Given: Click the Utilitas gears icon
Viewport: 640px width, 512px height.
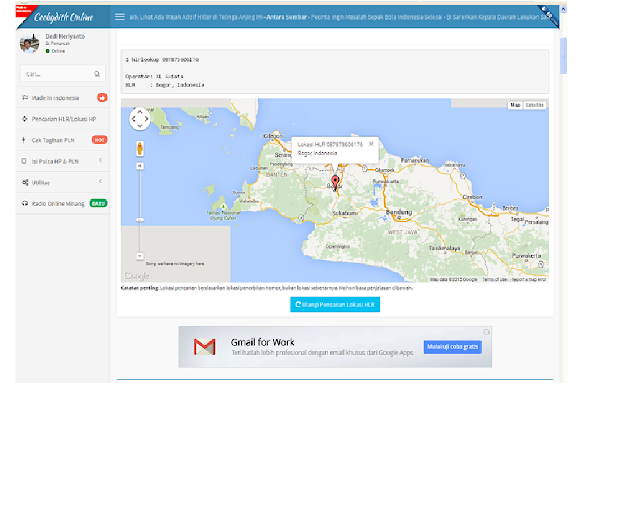Looking at the screenshot, I should point(25,182).
